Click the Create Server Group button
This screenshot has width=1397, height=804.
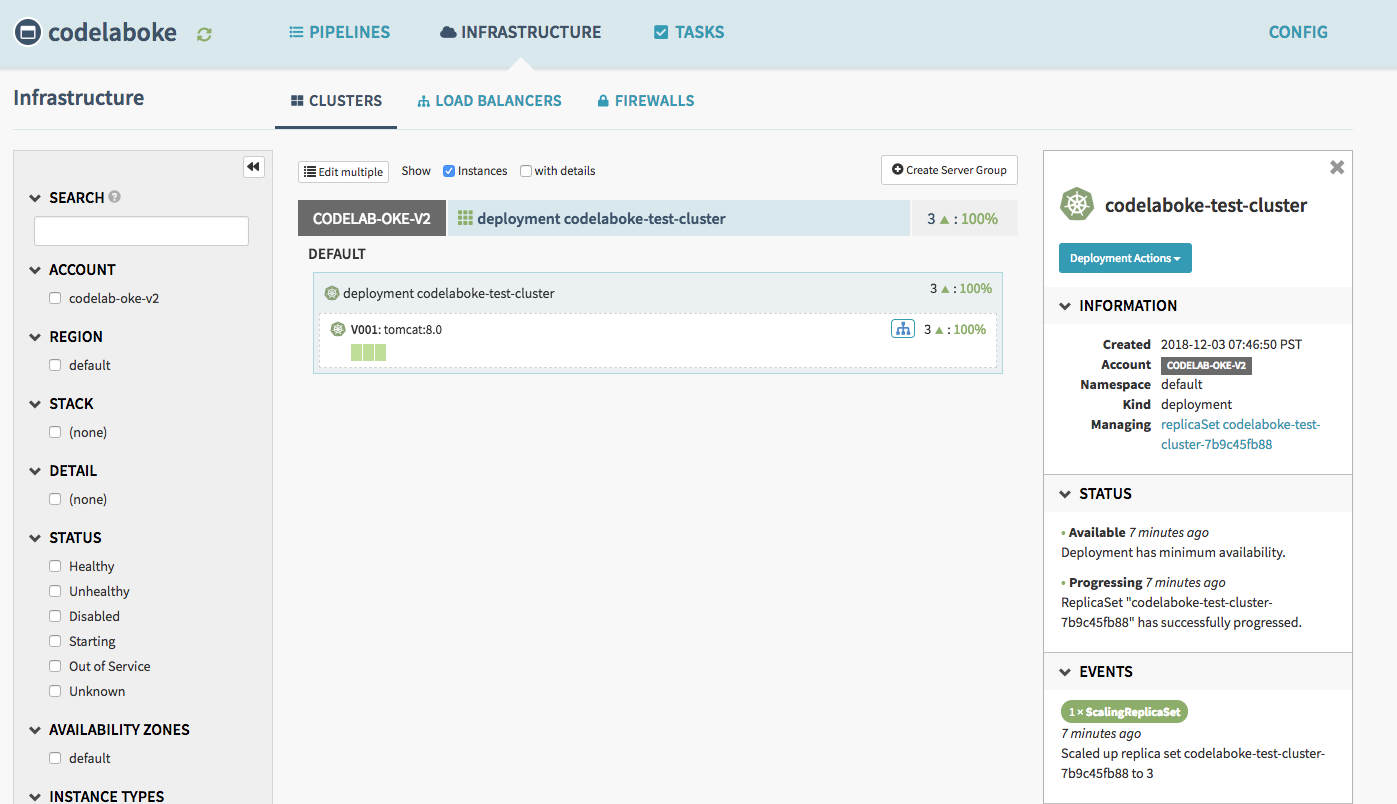pos(949,170)
